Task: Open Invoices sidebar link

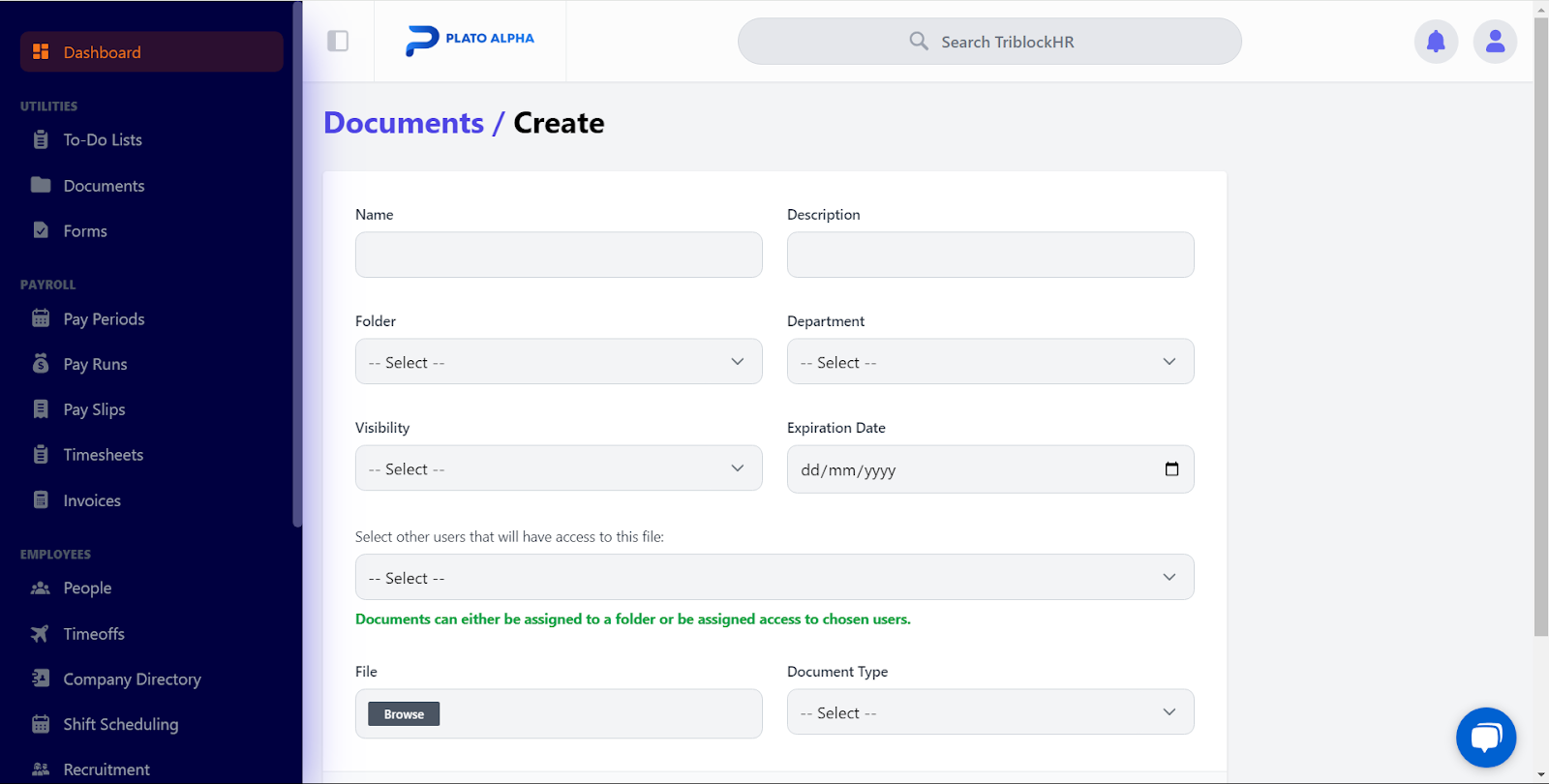Action: pos(92,500)
